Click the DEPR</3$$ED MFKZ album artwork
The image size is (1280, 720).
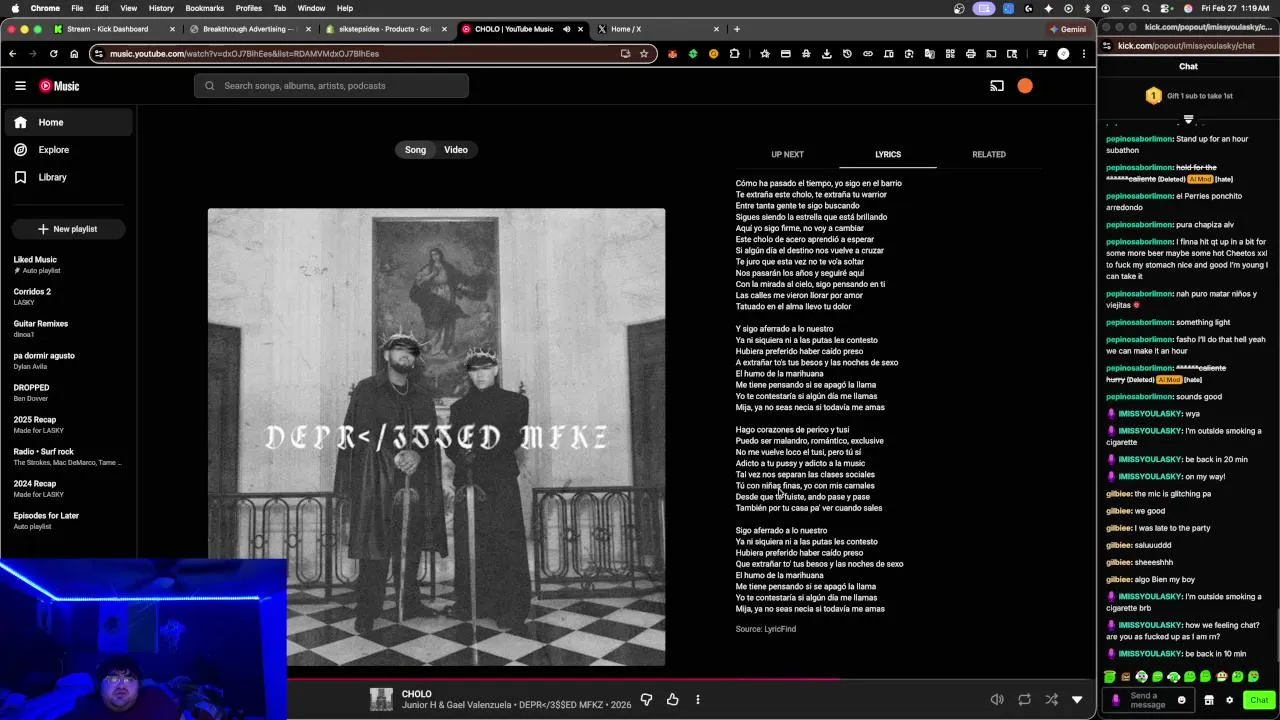(436, 437)
